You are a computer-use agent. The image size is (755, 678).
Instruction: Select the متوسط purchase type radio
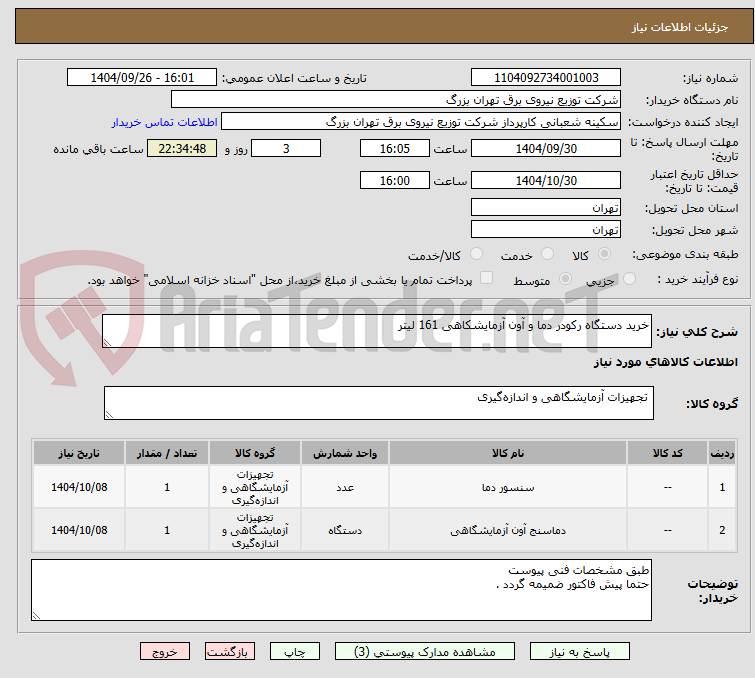pos(565,279)
